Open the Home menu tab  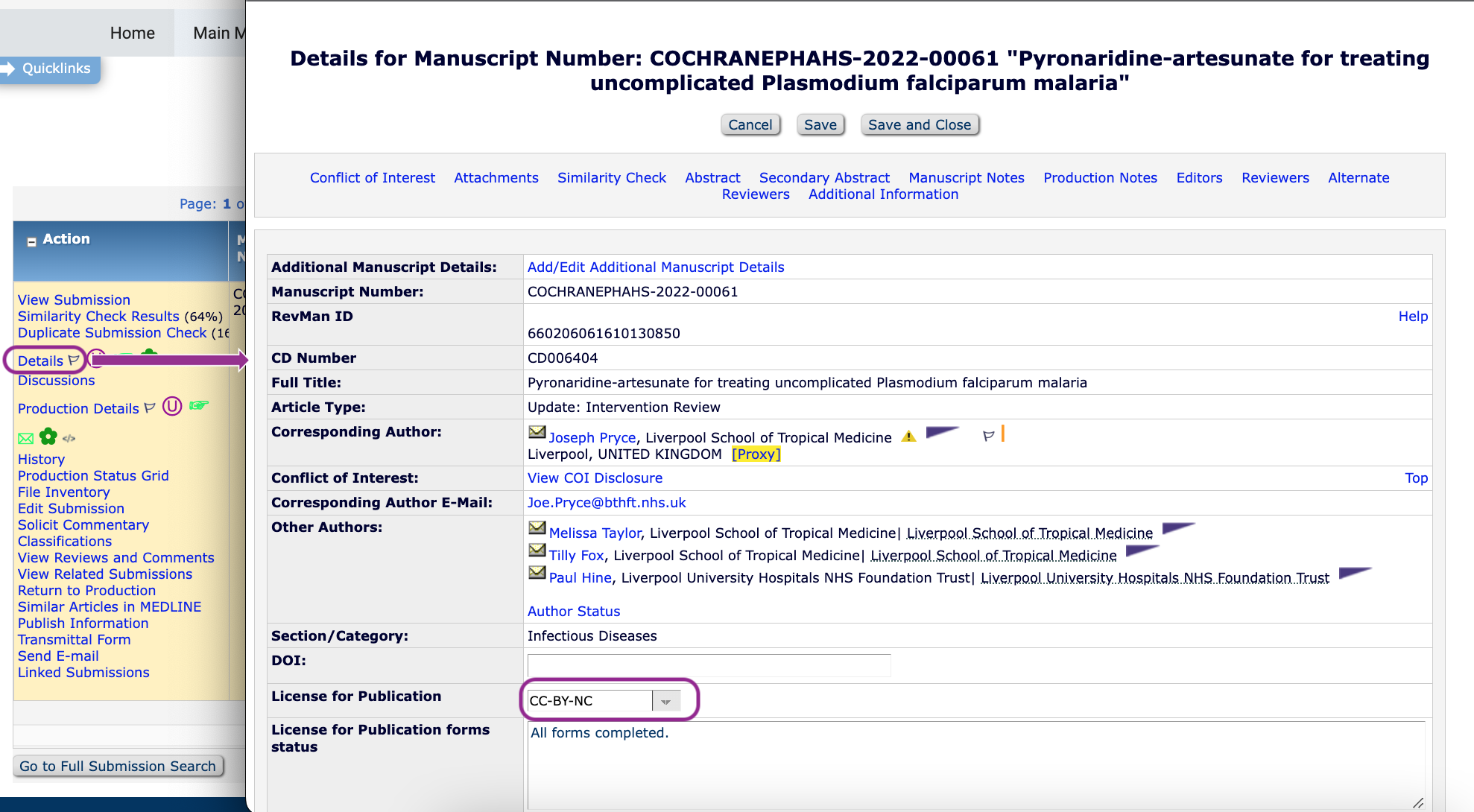[132, 33]
